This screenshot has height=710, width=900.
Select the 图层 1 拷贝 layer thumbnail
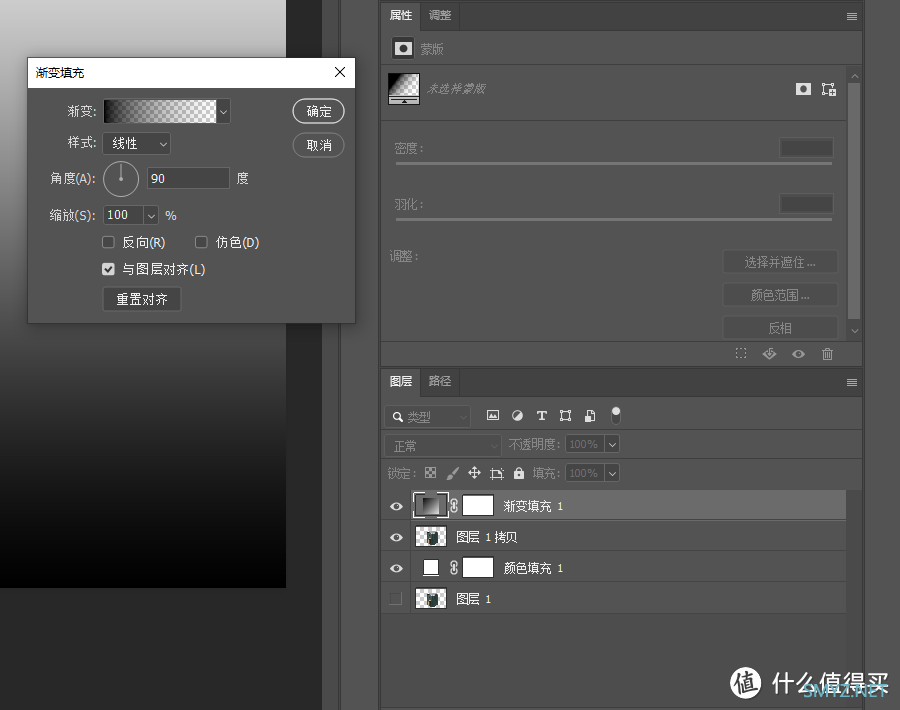(x=430, y=537)
